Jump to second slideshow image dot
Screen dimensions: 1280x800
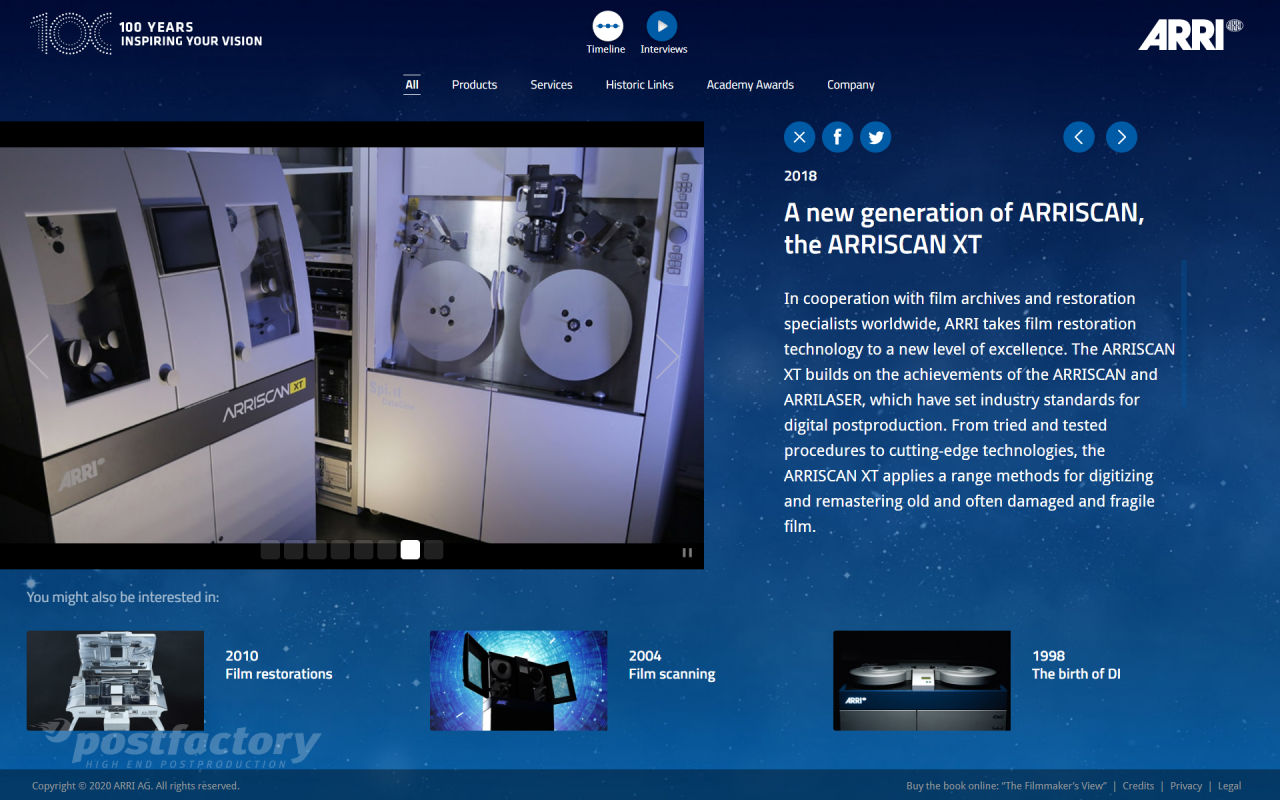coord(293,550)
